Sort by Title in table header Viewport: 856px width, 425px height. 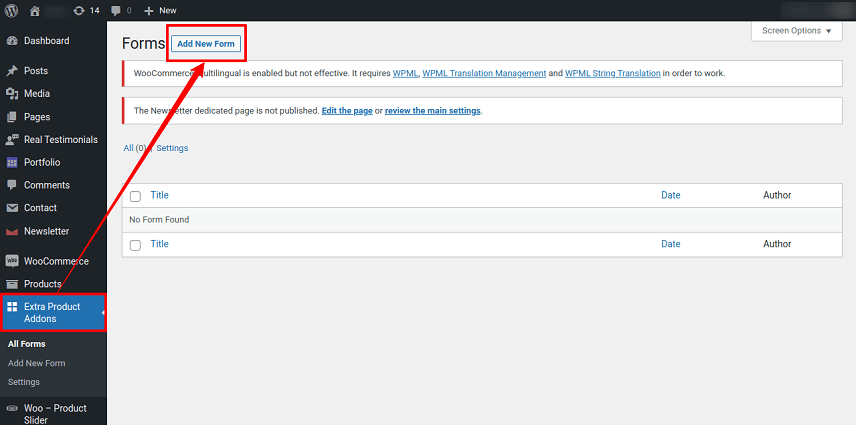[159, 195]
